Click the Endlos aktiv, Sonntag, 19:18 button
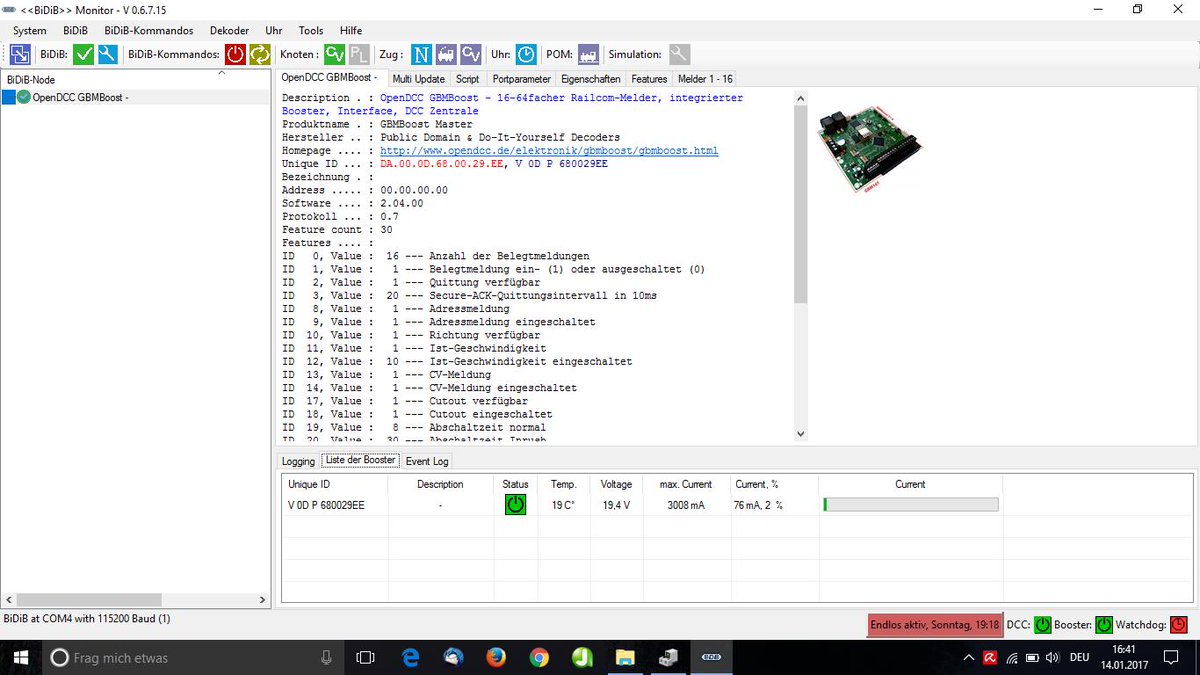The height and width of the screenshot is (675, 1200). pos(935,625)
